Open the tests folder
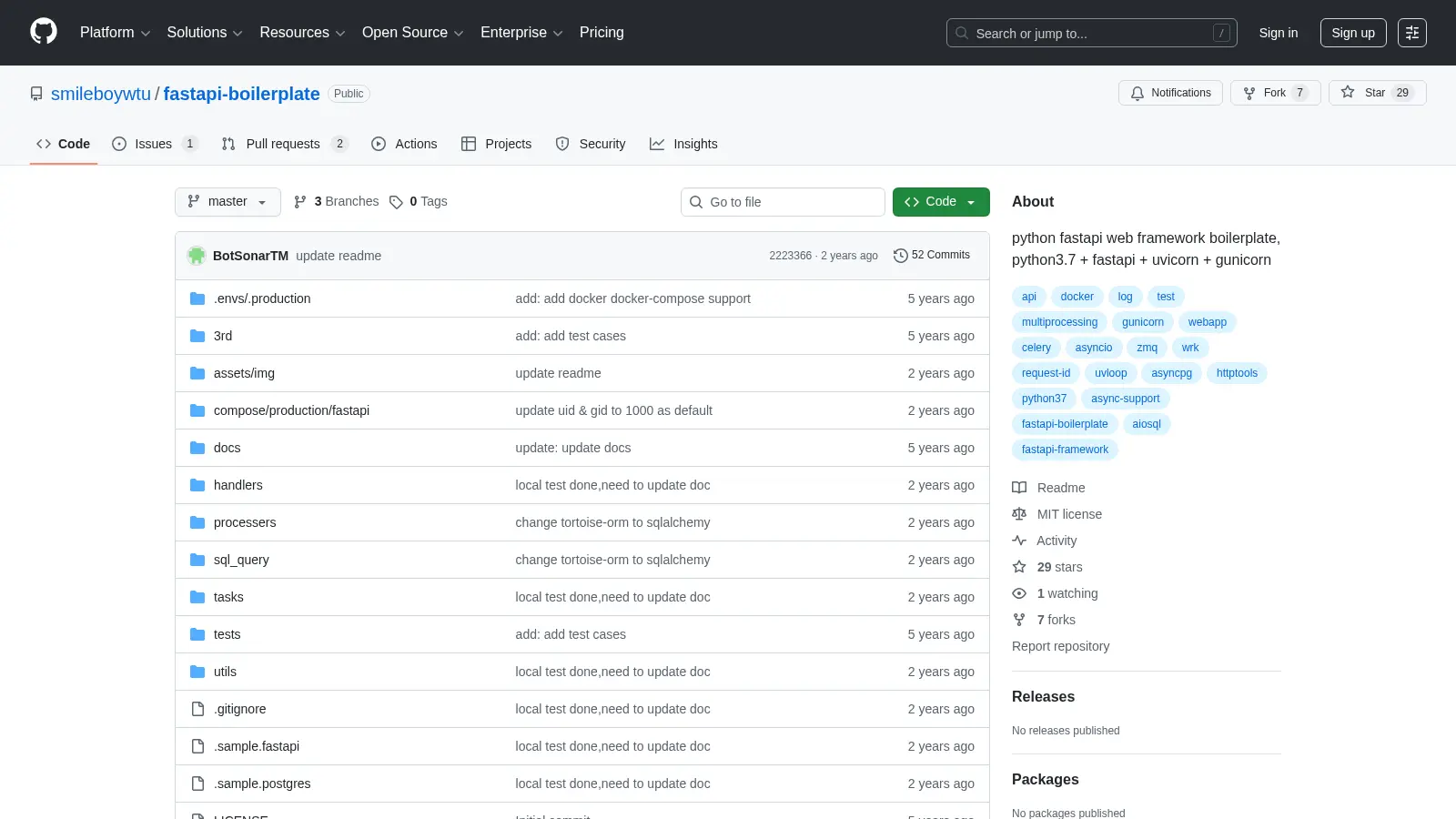The width and height of the screenshot is (1456, 819). click(227, 634)
